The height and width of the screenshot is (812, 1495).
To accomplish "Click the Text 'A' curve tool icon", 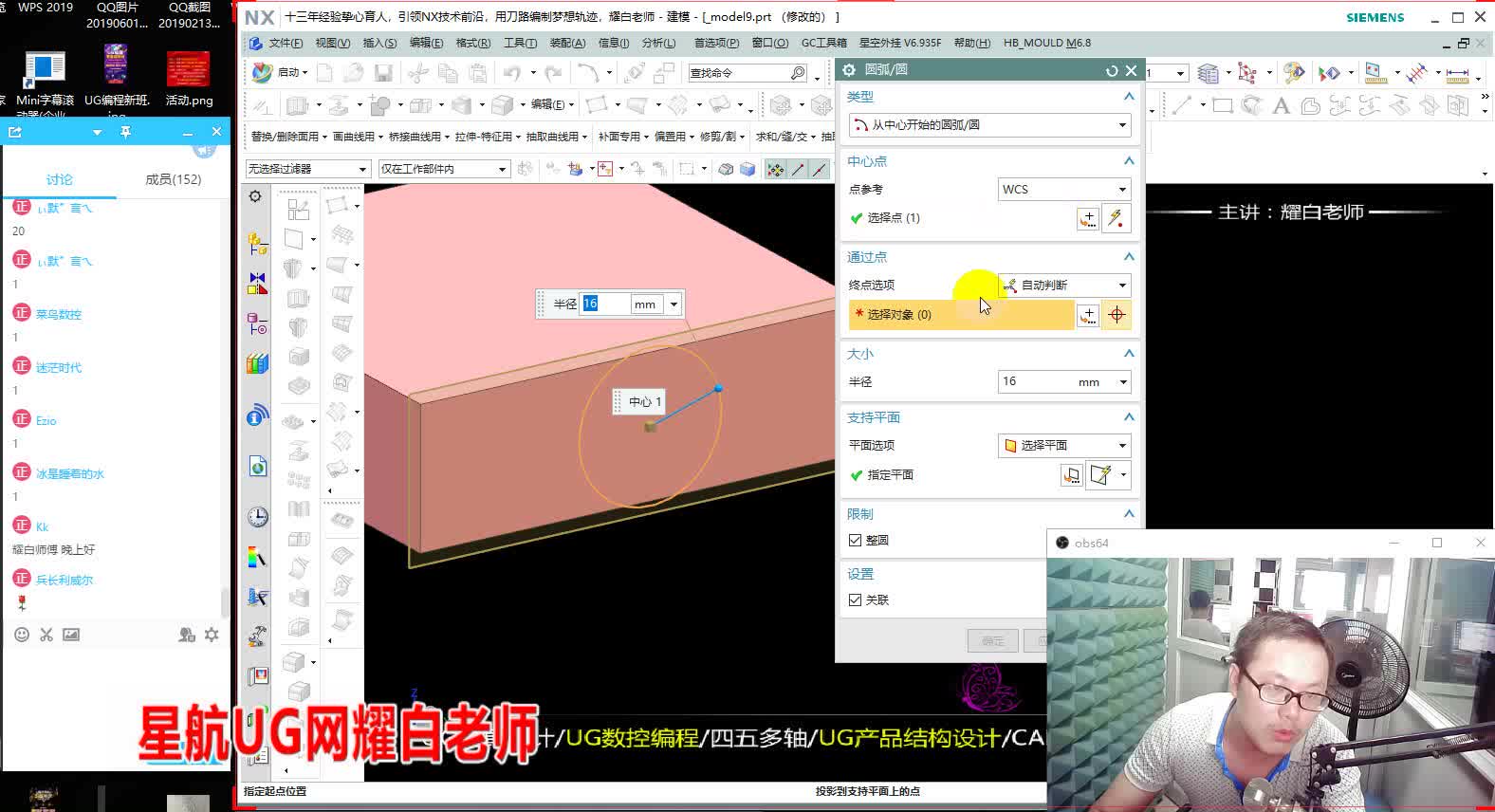I will [x=1281, y=105].
